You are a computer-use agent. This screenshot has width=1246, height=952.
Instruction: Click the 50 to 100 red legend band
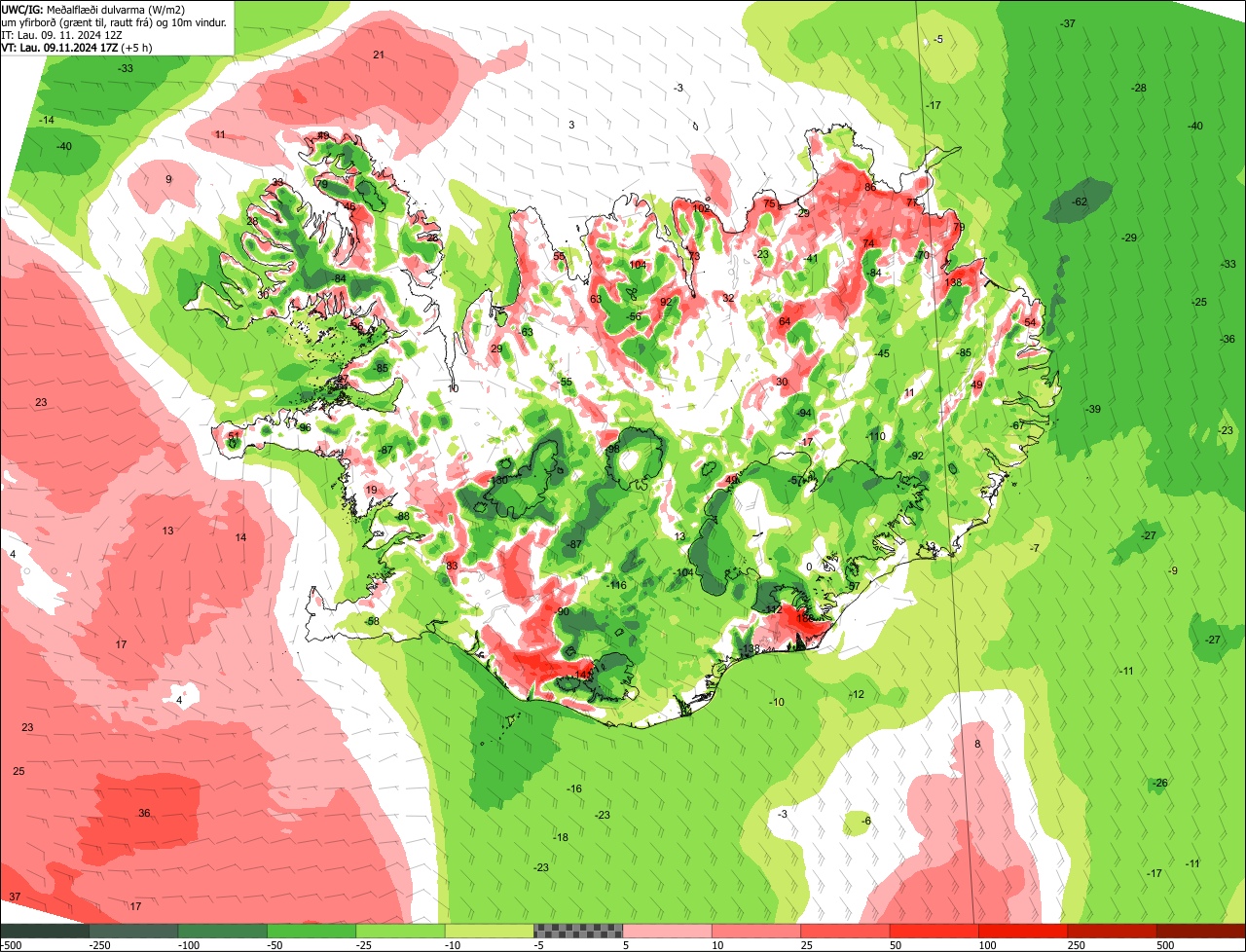click(x=934, y=931)
